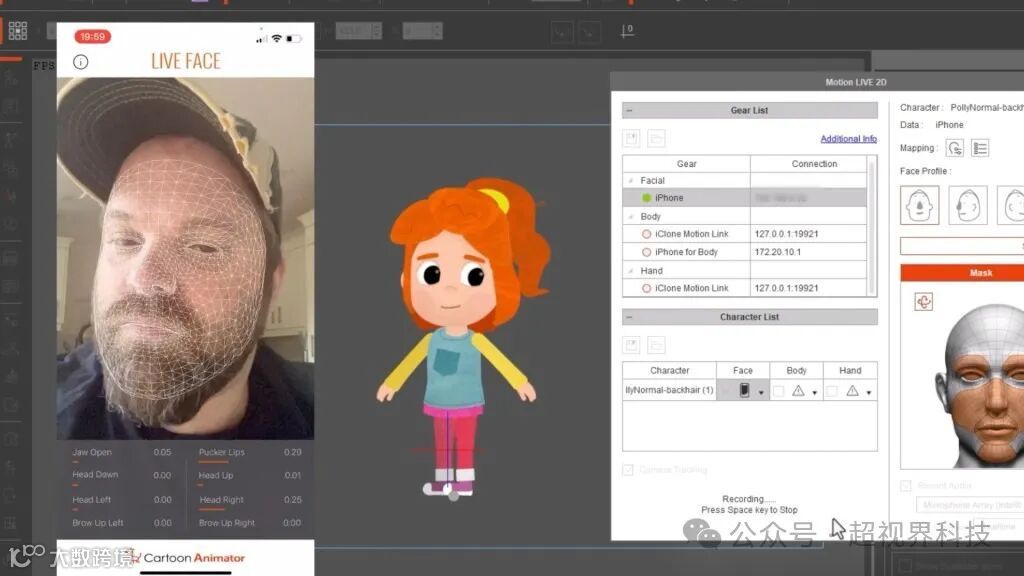Click the orange icon under Mask tab
1024x576 pixels.
(x=923, y=302)
